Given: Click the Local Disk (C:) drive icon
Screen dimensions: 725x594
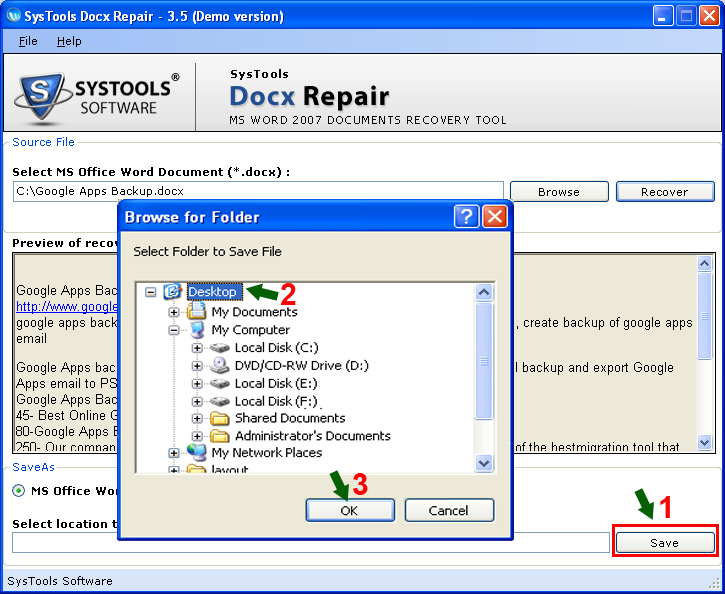Looking at the screenshot, I should click(220, 348).
